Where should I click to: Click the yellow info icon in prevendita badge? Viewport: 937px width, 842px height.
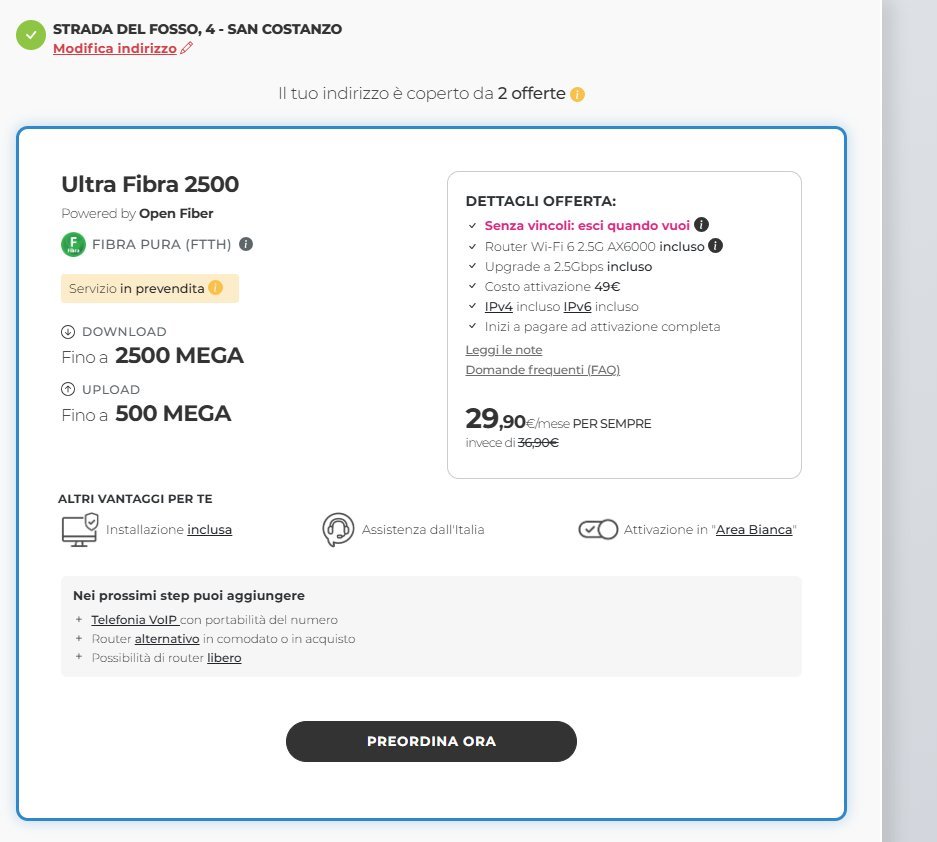215,289
